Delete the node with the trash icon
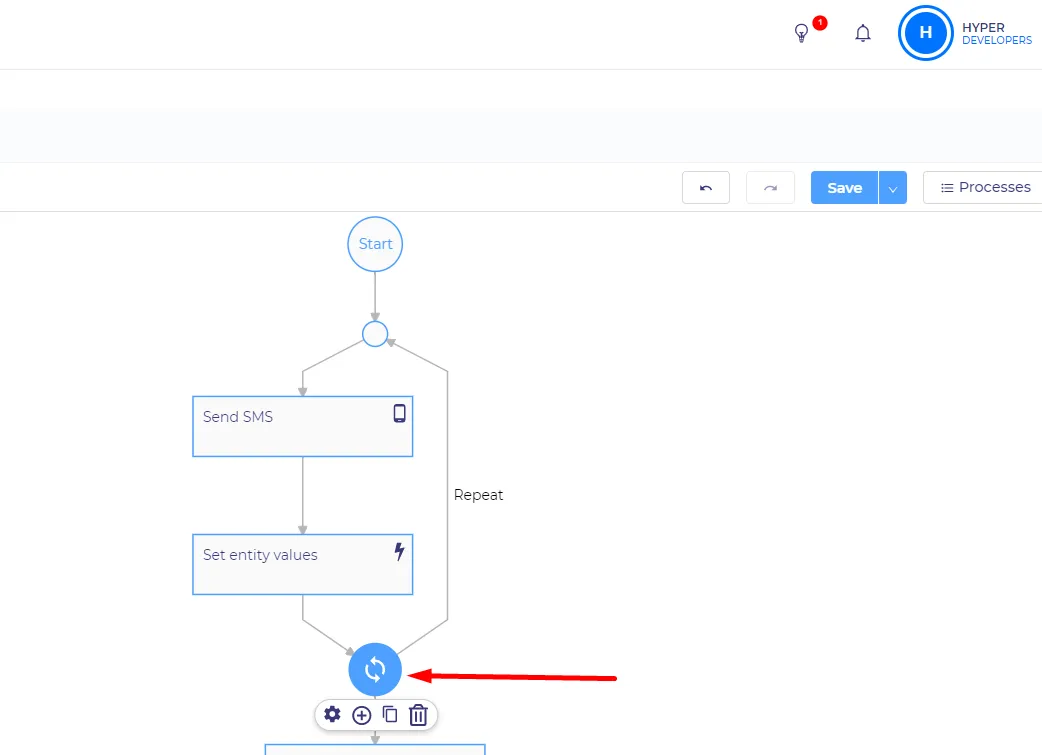Image resolution: width=1042 pixels, height=755 pixels. pos(418,715)
